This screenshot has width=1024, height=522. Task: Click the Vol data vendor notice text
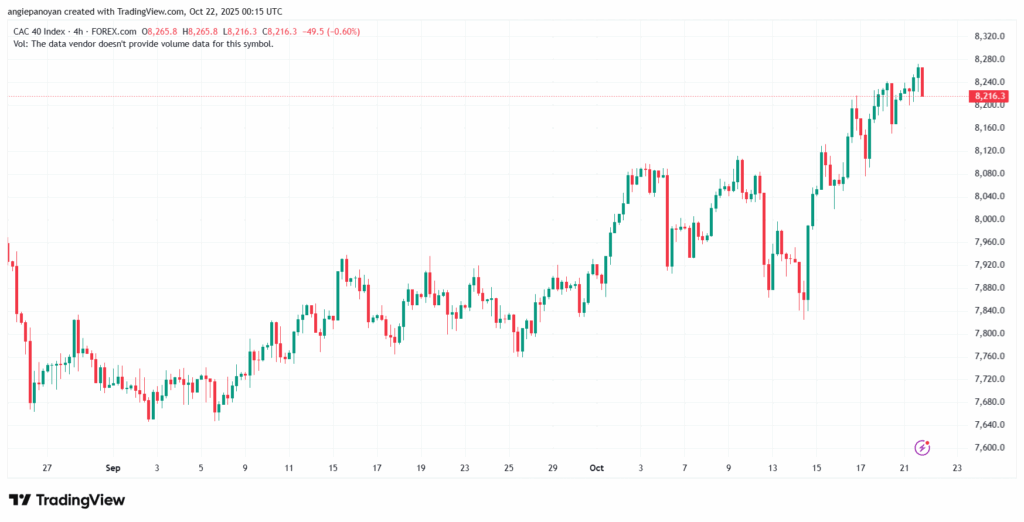pos(142,44)
